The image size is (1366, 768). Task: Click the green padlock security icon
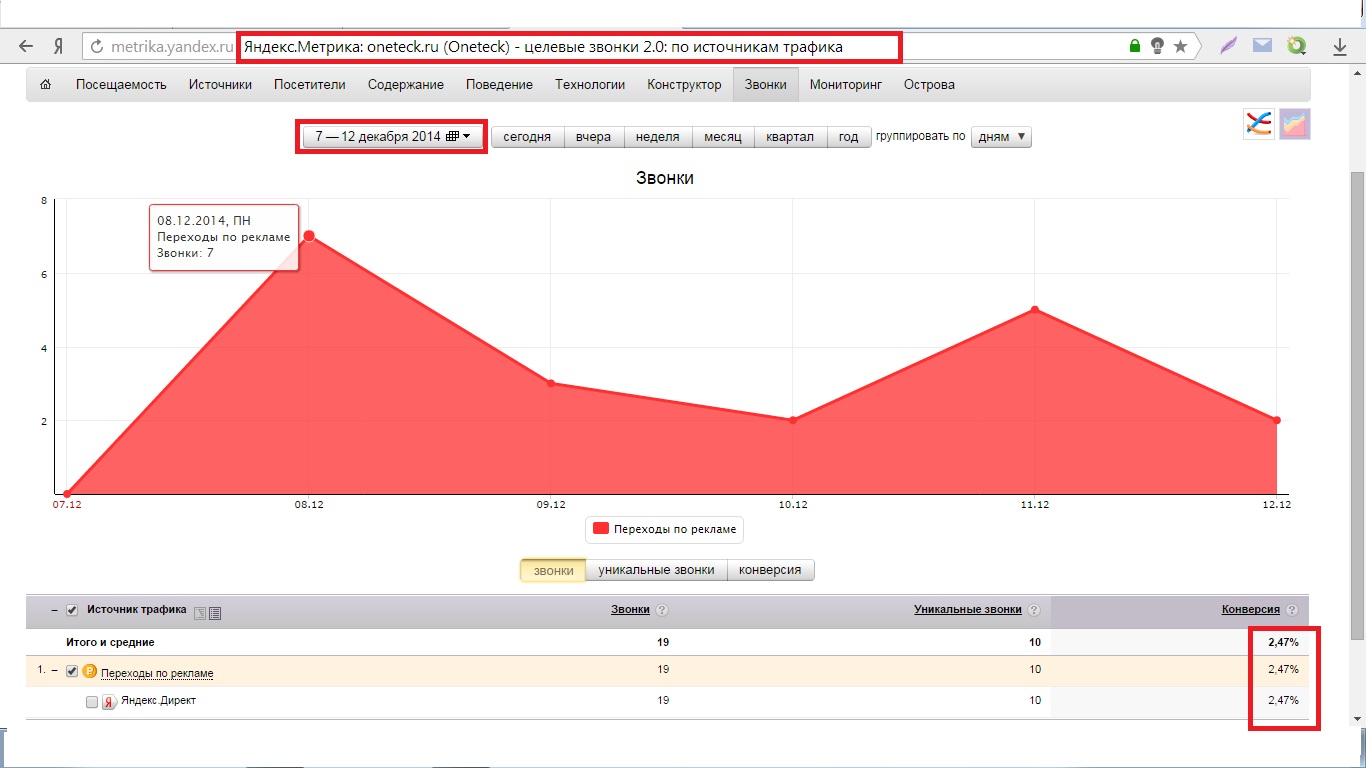[1134, 46]
